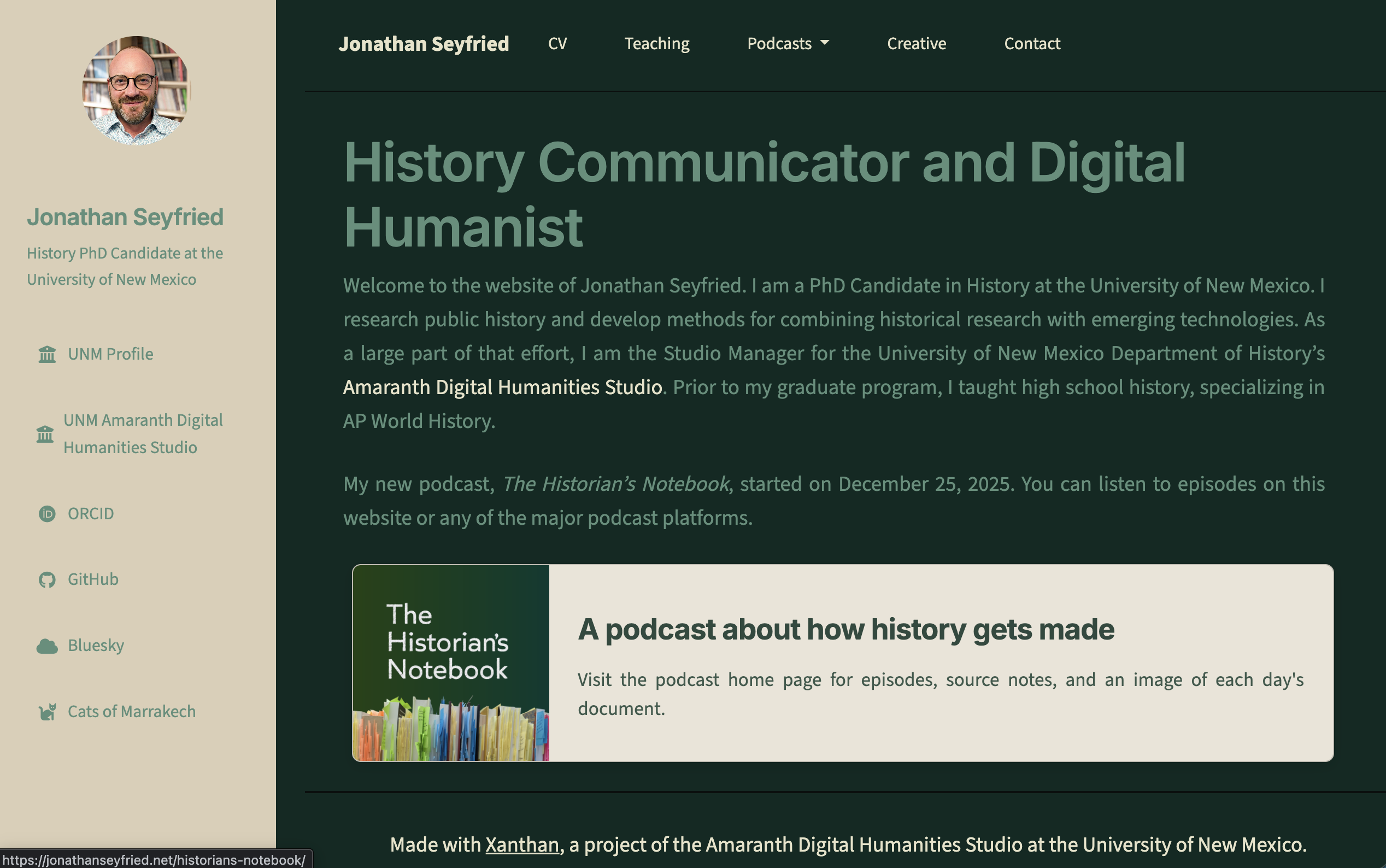
Task: Click the Jonathan Seyfried sidebar name heading
Action: coord(125,217)
